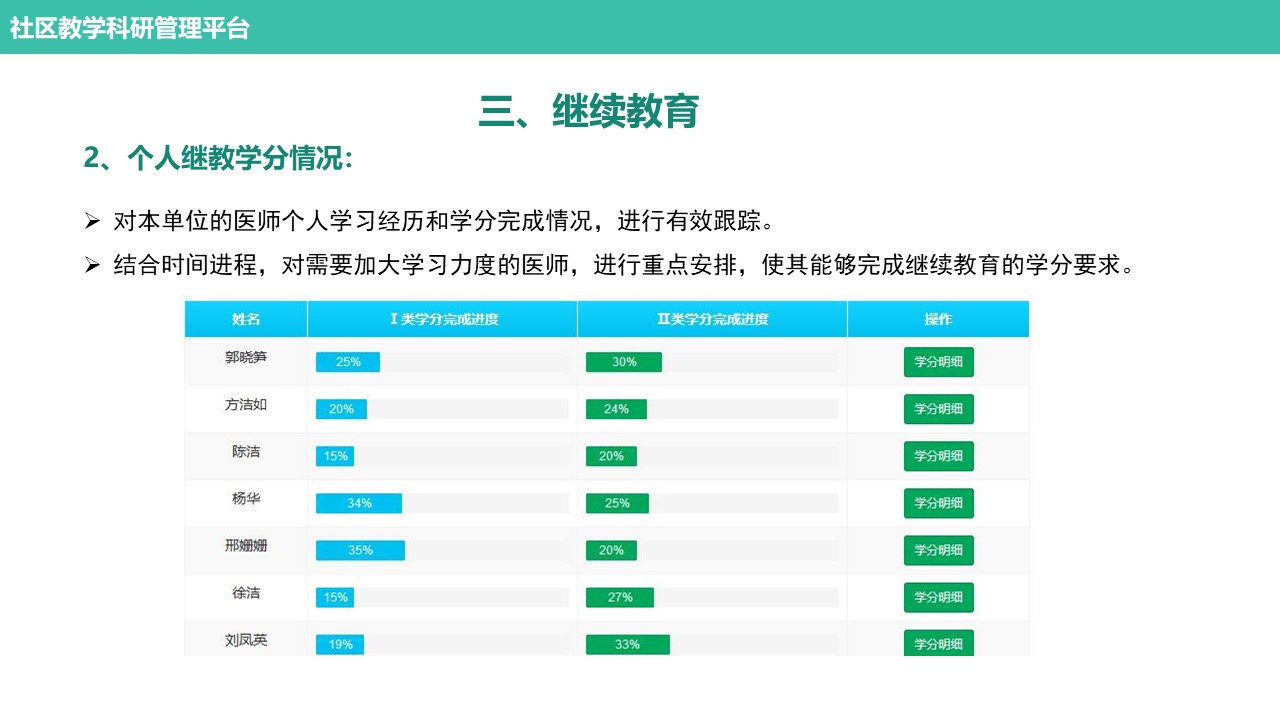Select the name 方洁如

[x=246, y=405]
